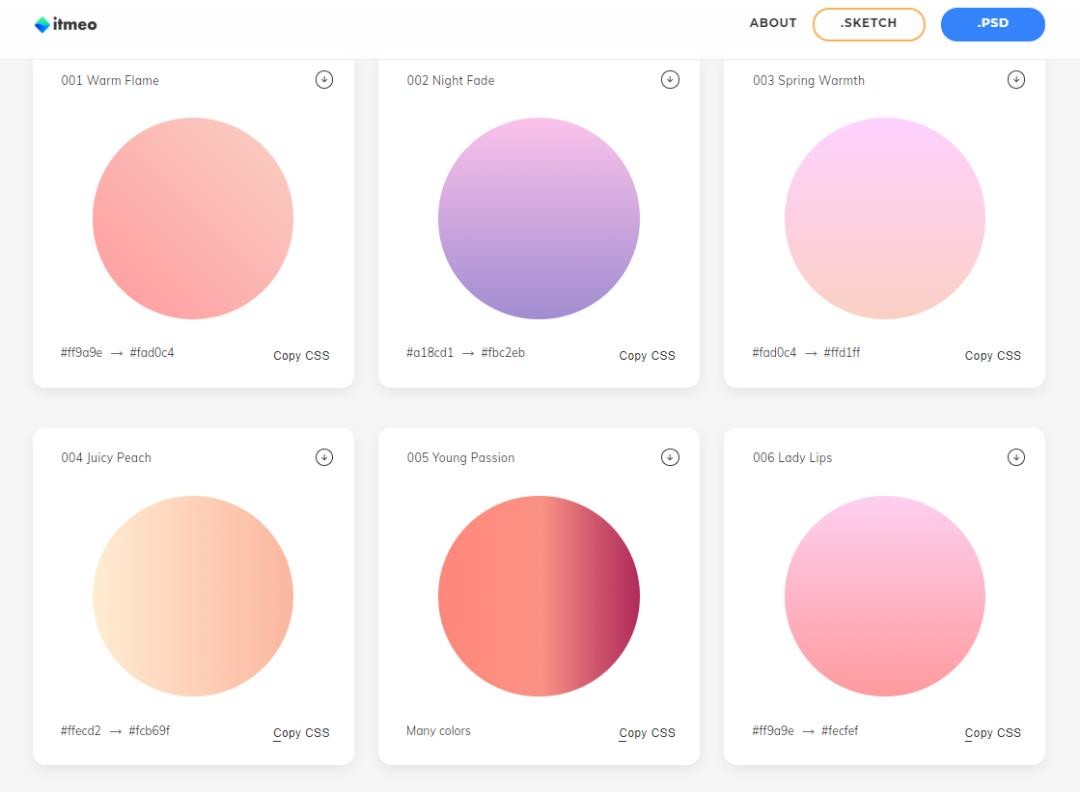Copy the #ff9a9e hex code in Warm Flame
Viewport: 1080px width, 792px height.
[82, 353]
